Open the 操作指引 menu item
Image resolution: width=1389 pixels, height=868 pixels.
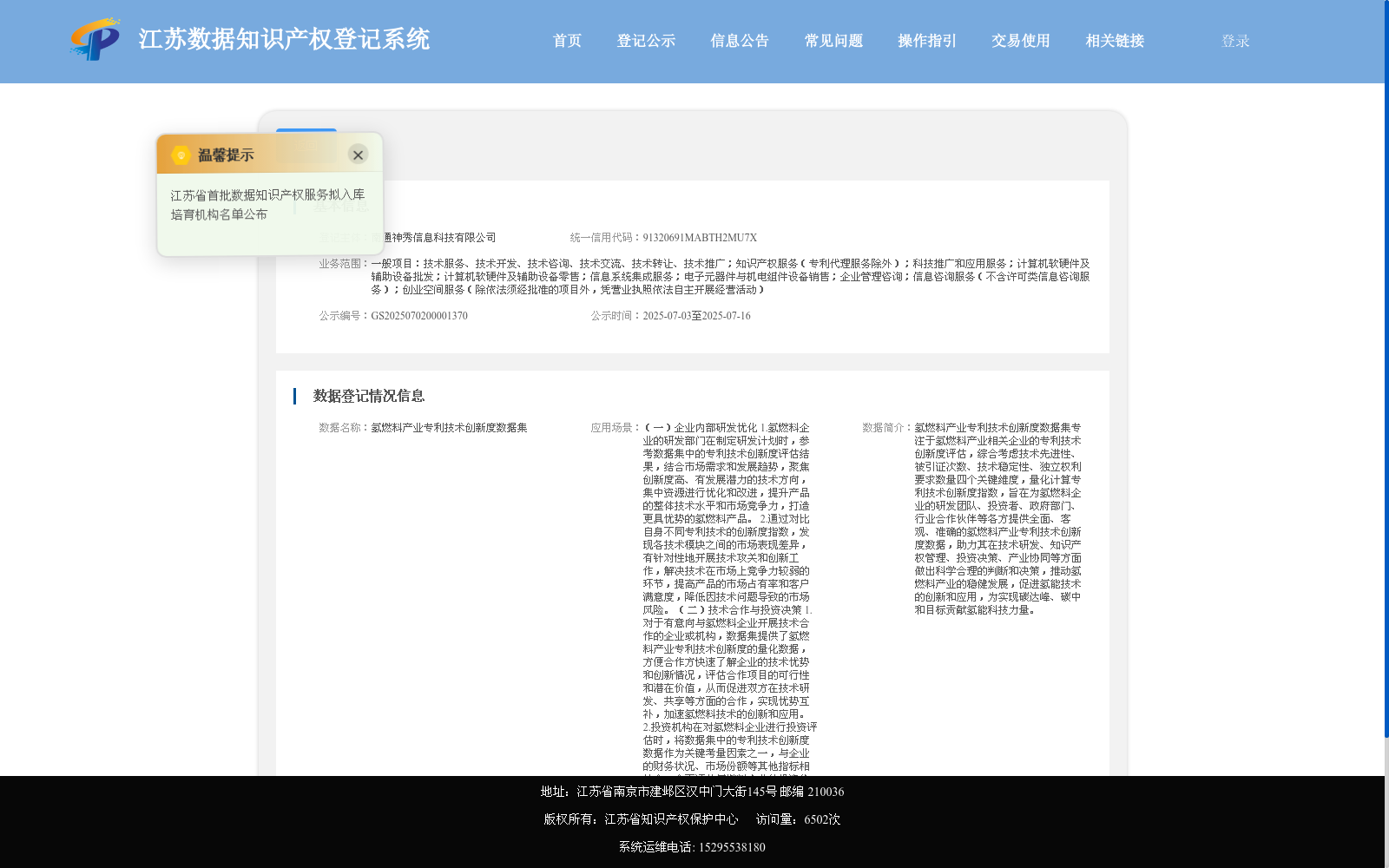pyautogui.click(x=927, y=41)
